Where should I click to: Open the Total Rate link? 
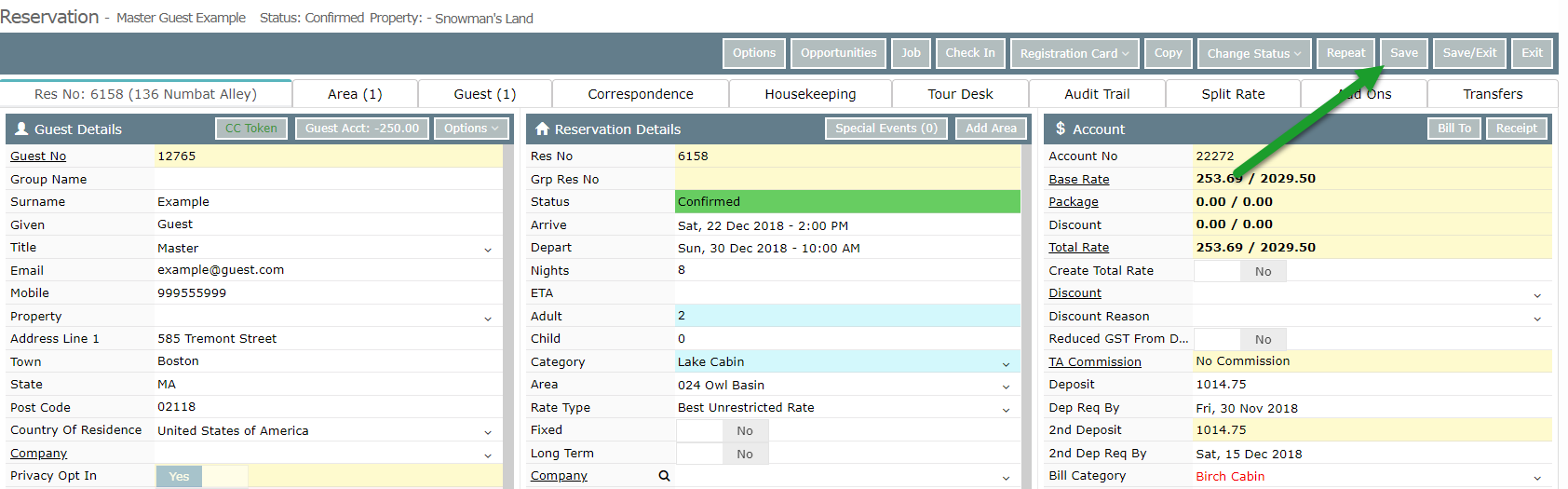1079,248
